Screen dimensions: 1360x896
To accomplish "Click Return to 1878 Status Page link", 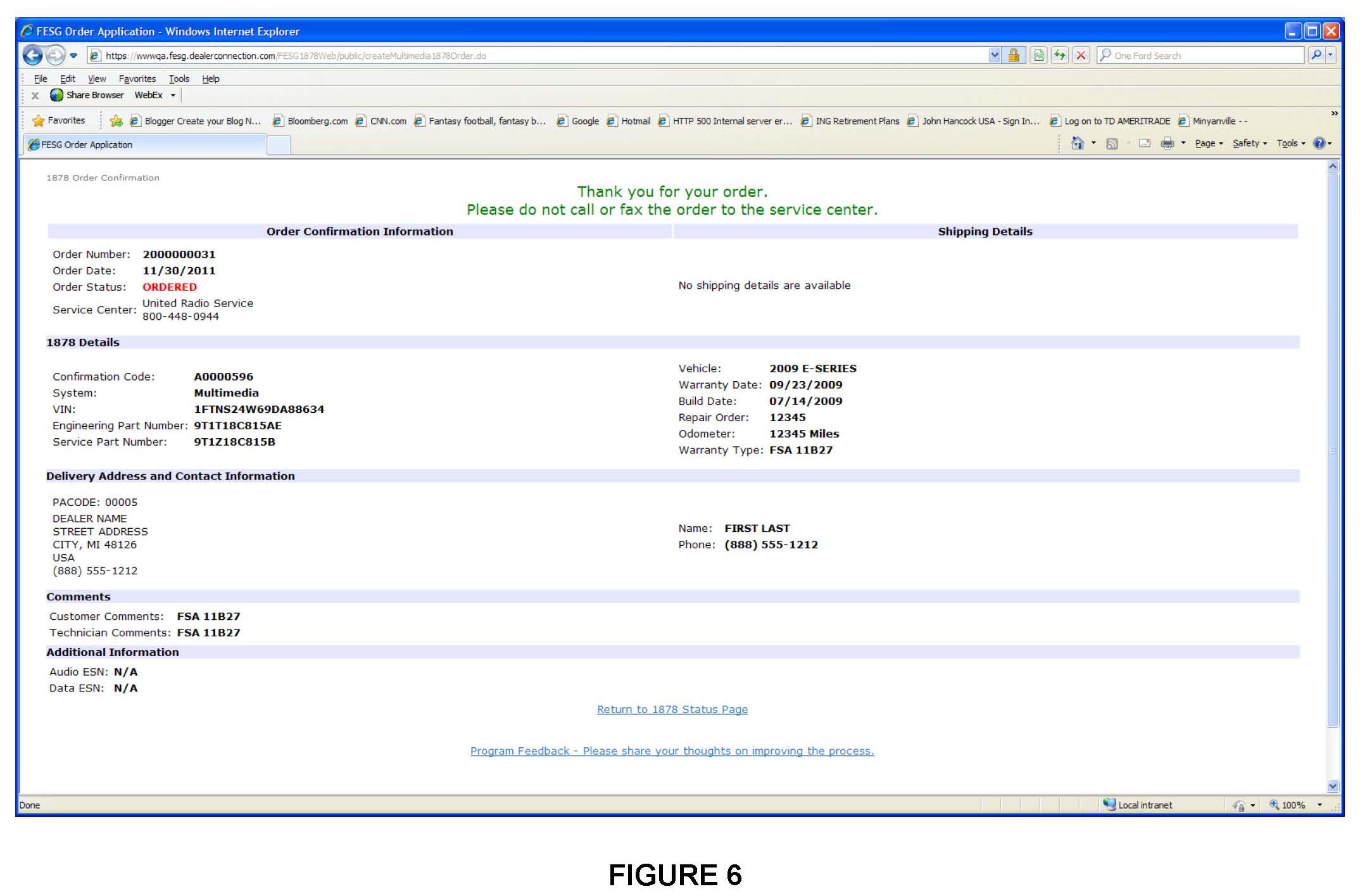I will [672, 709].
